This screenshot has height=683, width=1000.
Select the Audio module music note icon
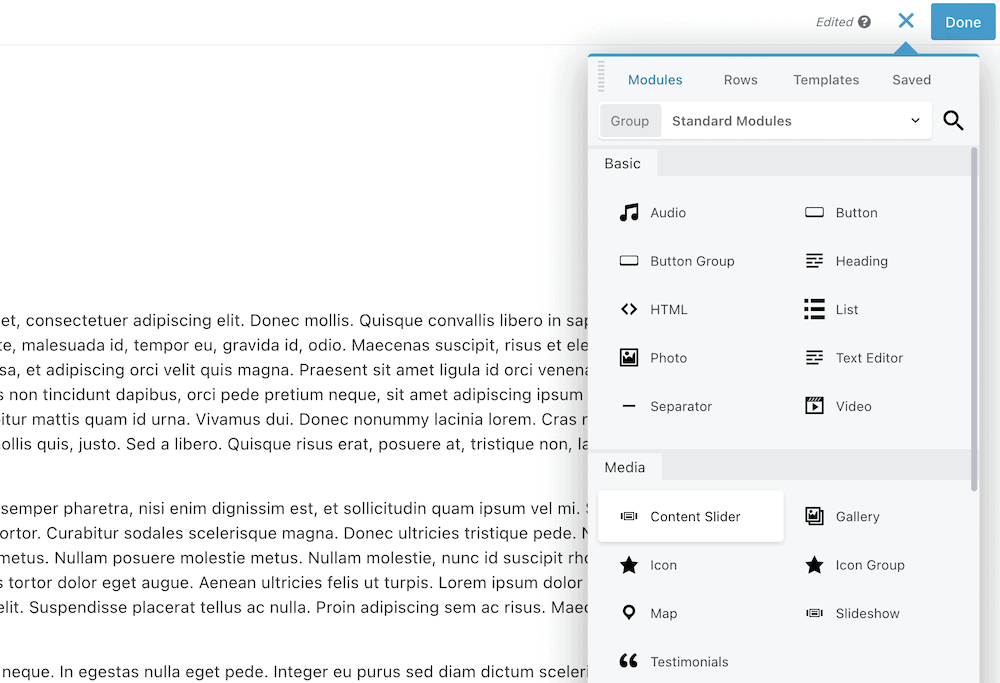[x=629, y=212]
